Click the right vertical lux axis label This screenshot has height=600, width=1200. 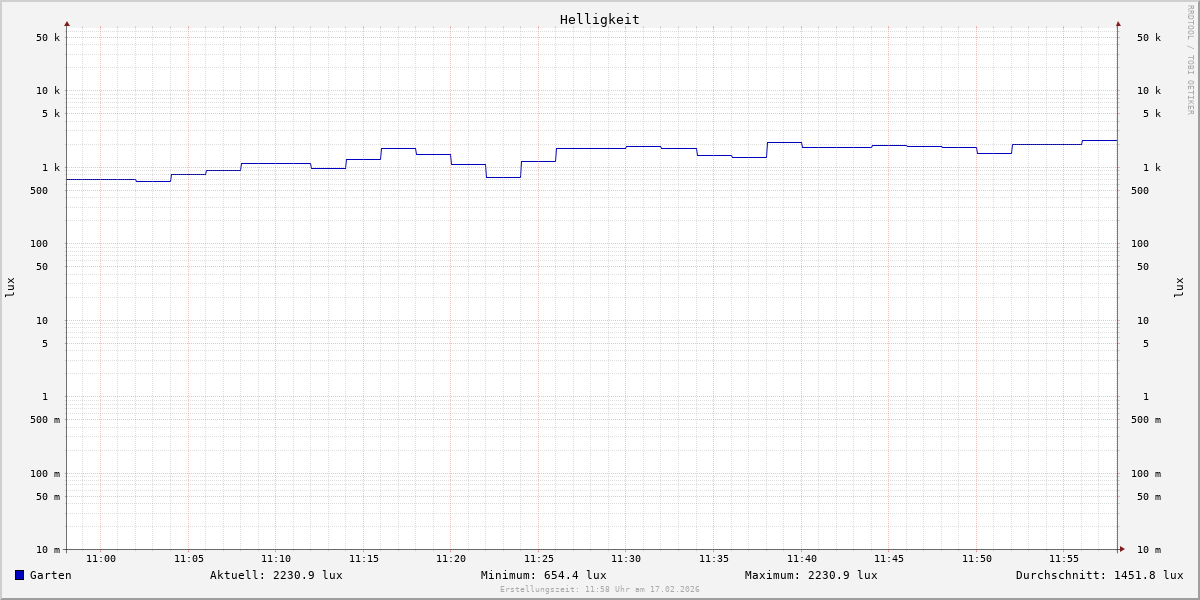1180,287
